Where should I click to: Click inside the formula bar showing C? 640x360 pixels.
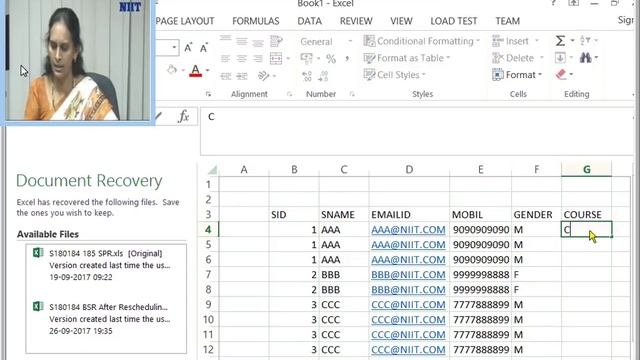click(416, 131)
